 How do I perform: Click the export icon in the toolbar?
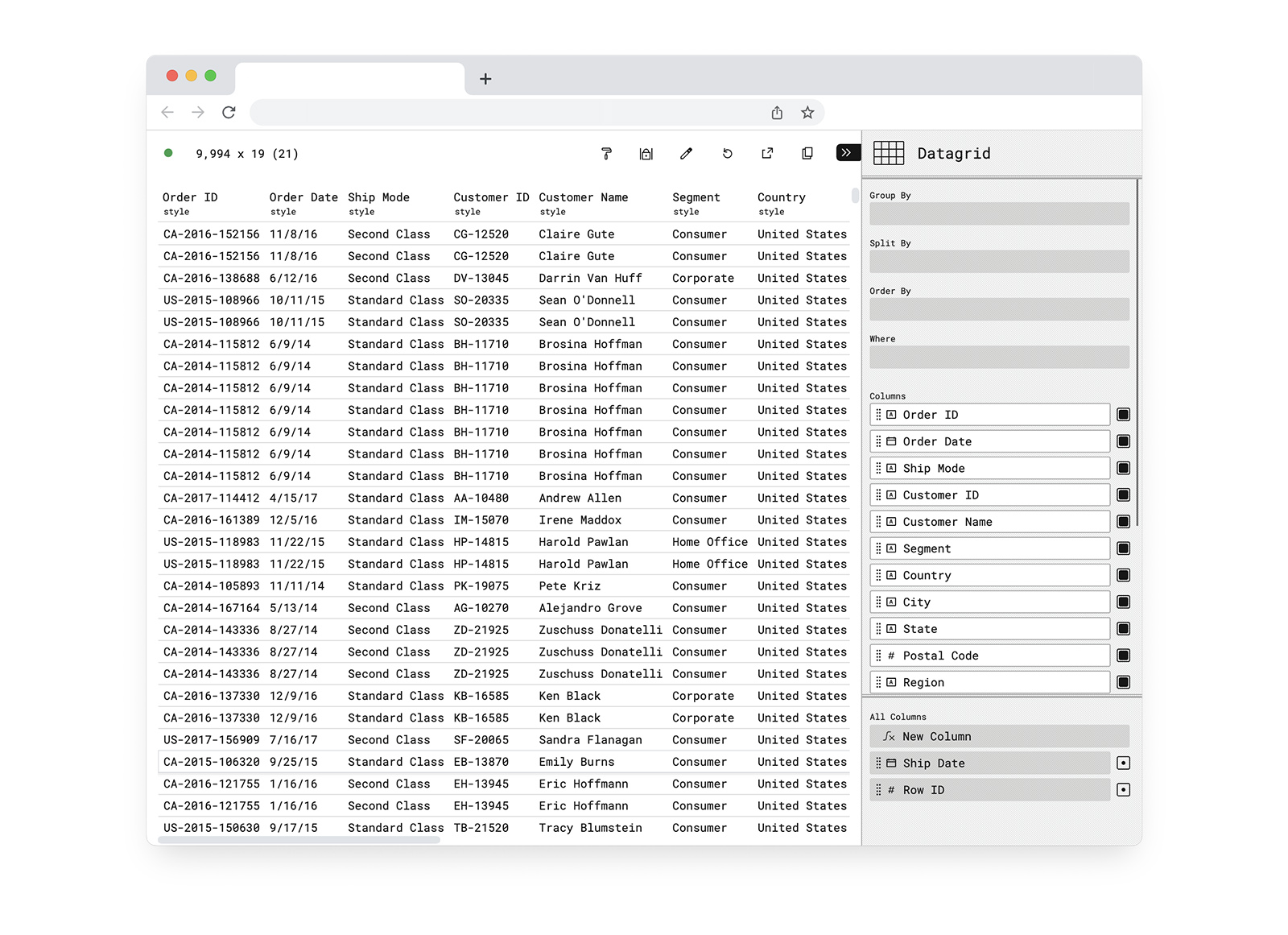(x=767, y=154)
